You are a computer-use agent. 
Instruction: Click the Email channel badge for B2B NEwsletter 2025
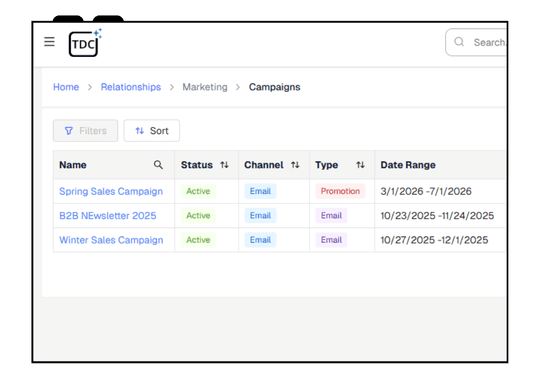click(x=260, y=216)
